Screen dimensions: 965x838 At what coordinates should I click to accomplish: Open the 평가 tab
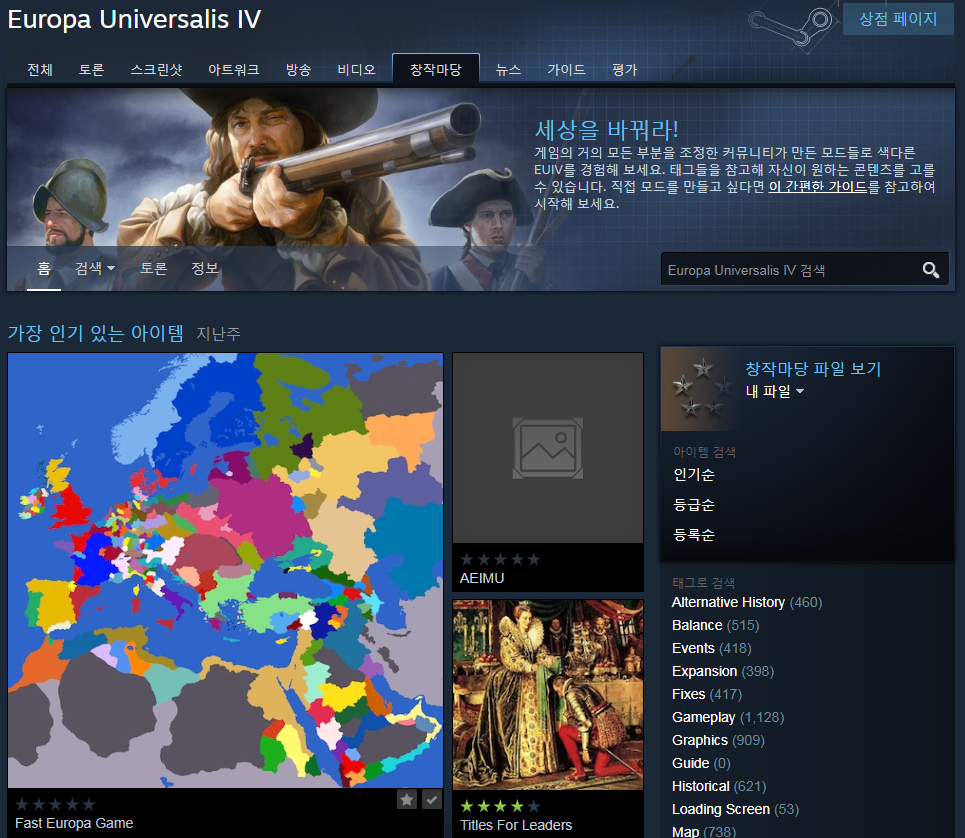click(x=624, y=70)
